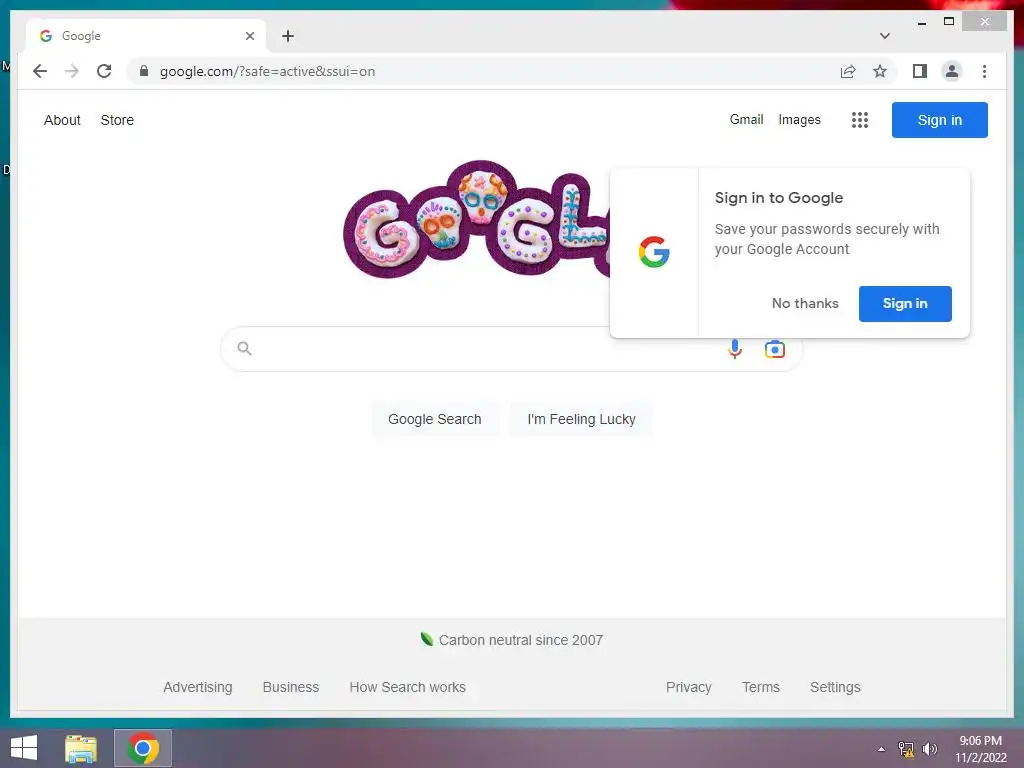This screenshot has height=768, width=1024.
Task: Open the Chrome three-dot menu
Action: [984, 71]
